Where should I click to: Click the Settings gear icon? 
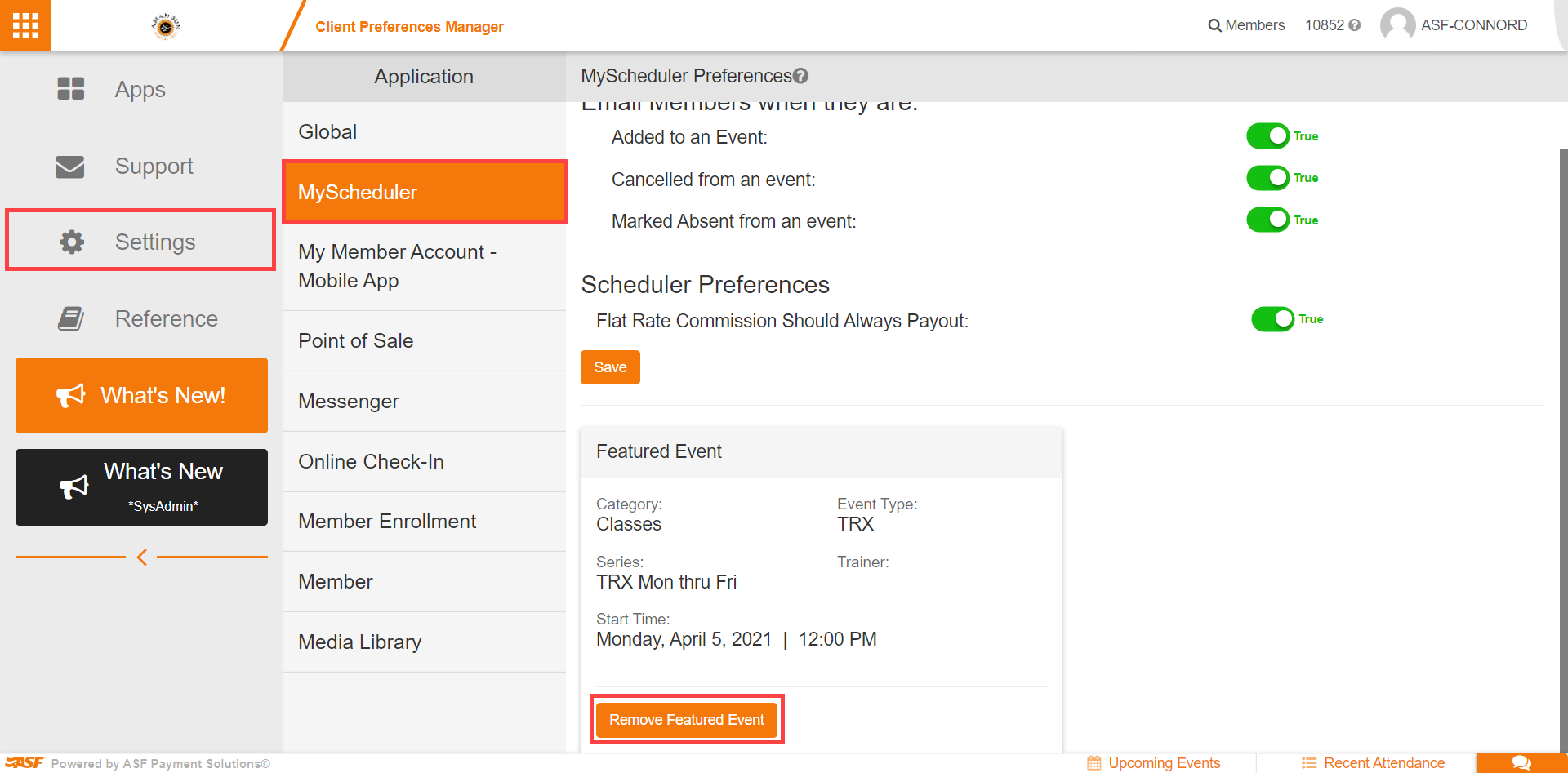[x=72, y=242]
